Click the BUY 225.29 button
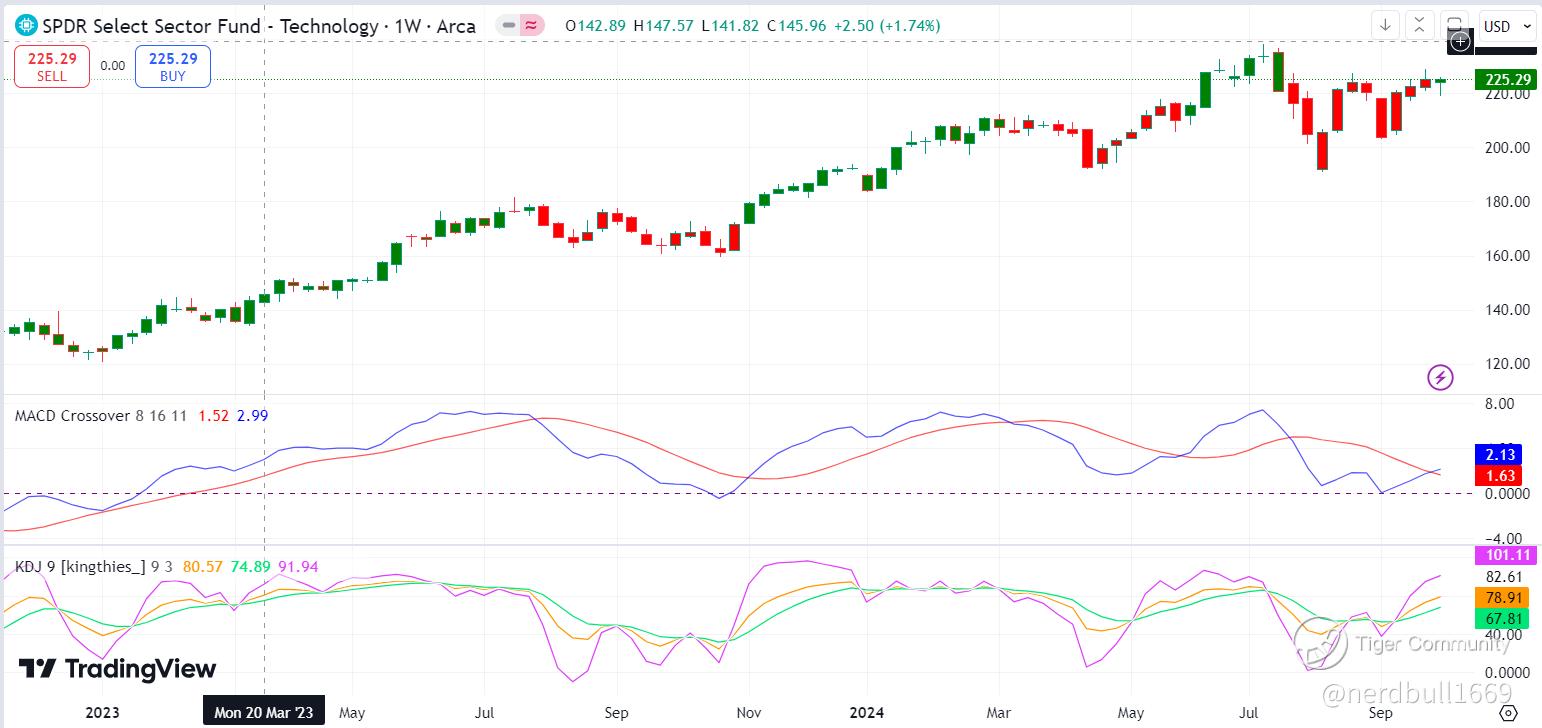The image size is (1542, 728). click(x=173, y=66)
